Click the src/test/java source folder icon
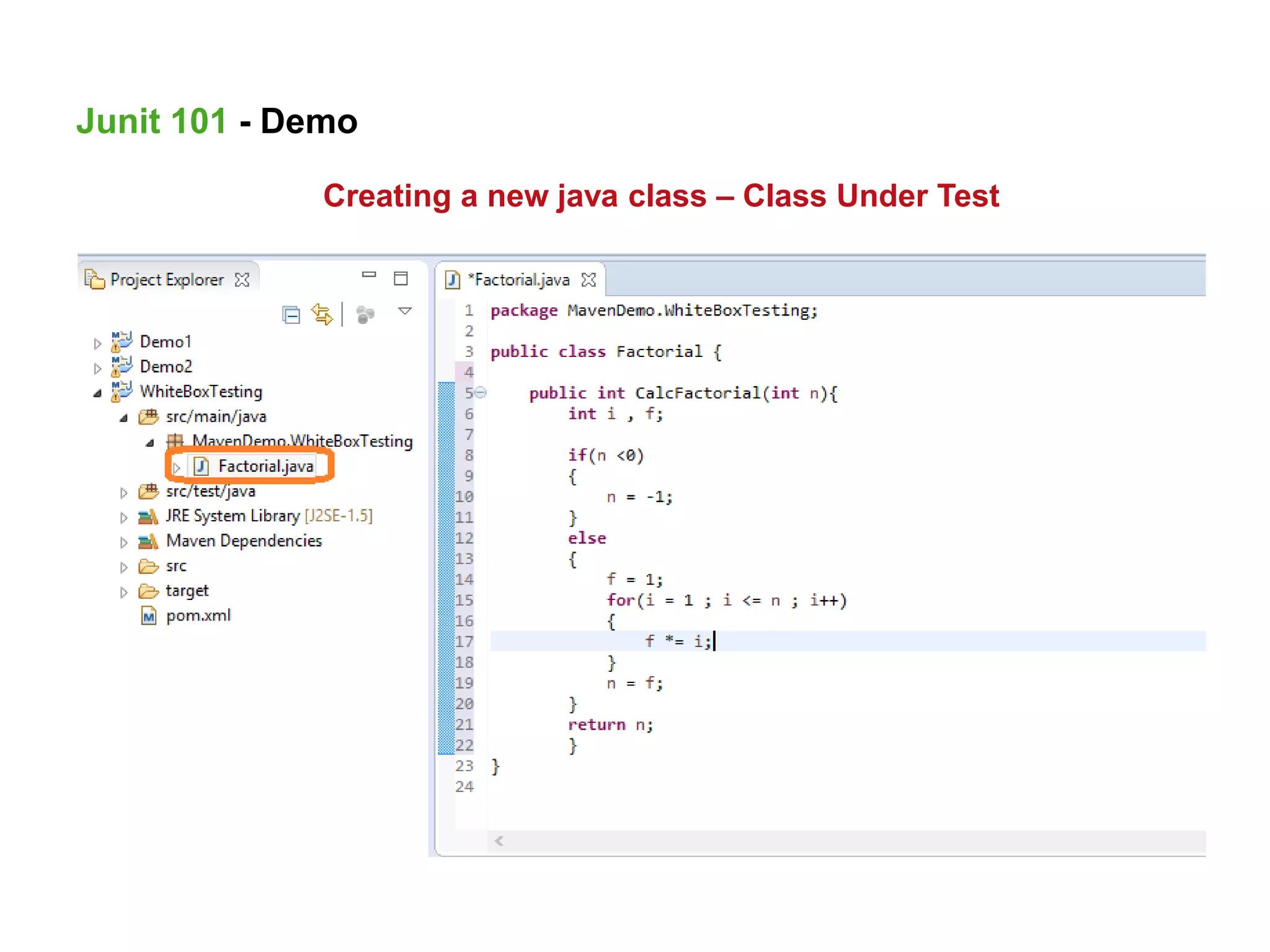This screenshot has width=1270, height=952. (x=148, y=491)
